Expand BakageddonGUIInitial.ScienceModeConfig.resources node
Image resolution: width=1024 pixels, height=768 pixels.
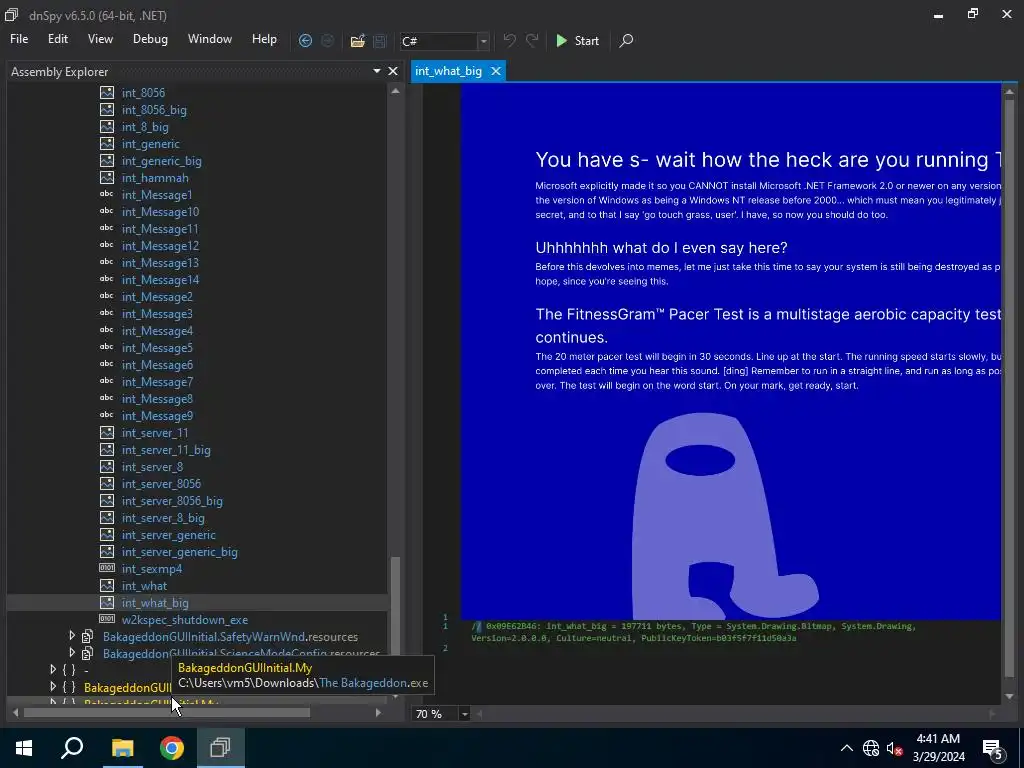tap(72, 652)
